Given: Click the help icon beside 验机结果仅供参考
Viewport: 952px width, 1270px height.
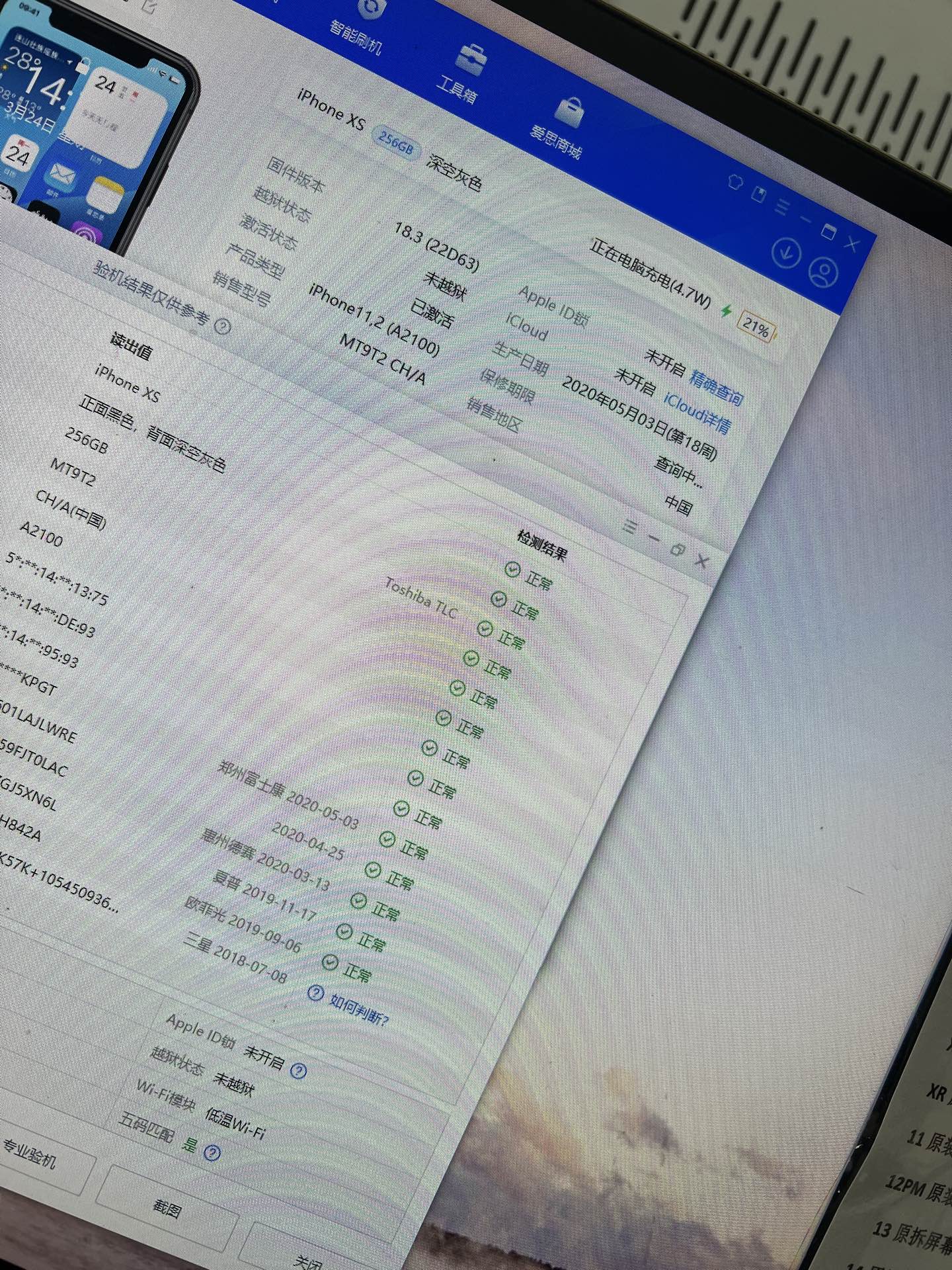Looking at the screenshot, I should pyautogui.click(x=223, y=327).
